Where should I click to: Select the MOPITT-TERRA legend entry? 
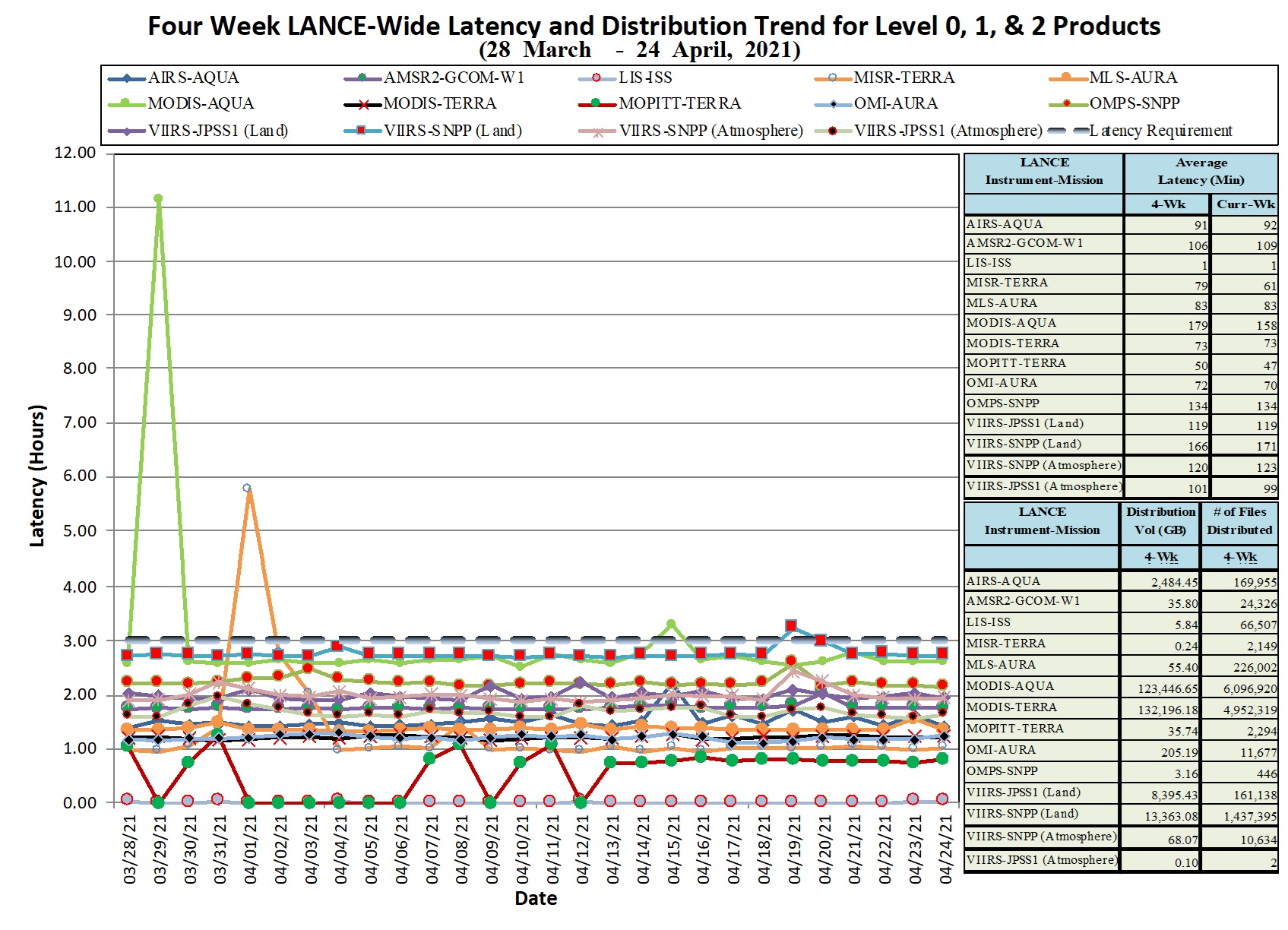pos(660,104)
